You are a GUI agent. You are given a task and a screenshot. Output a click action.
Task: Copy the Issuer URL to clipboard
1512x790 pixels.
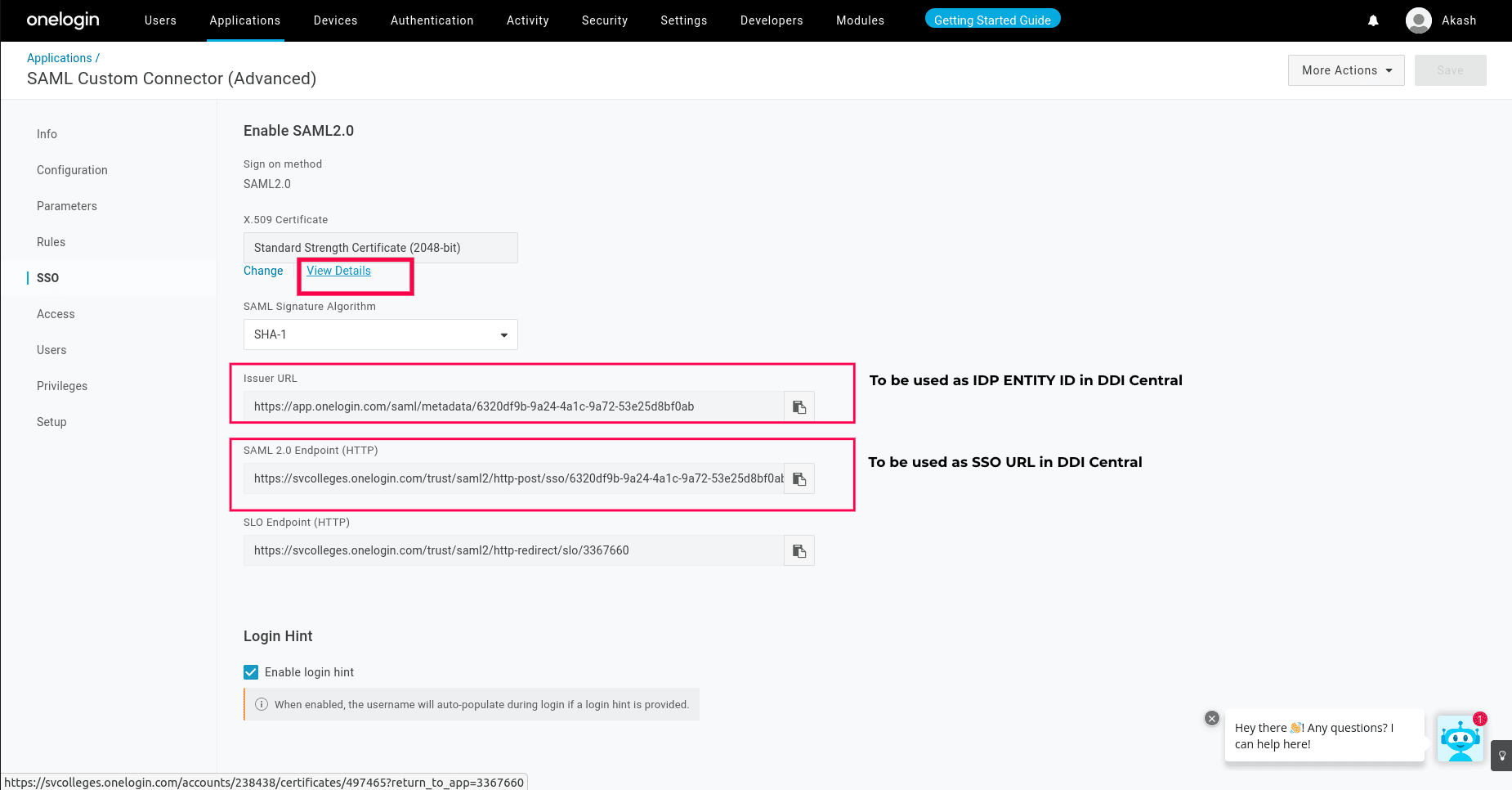click(799, 406)
